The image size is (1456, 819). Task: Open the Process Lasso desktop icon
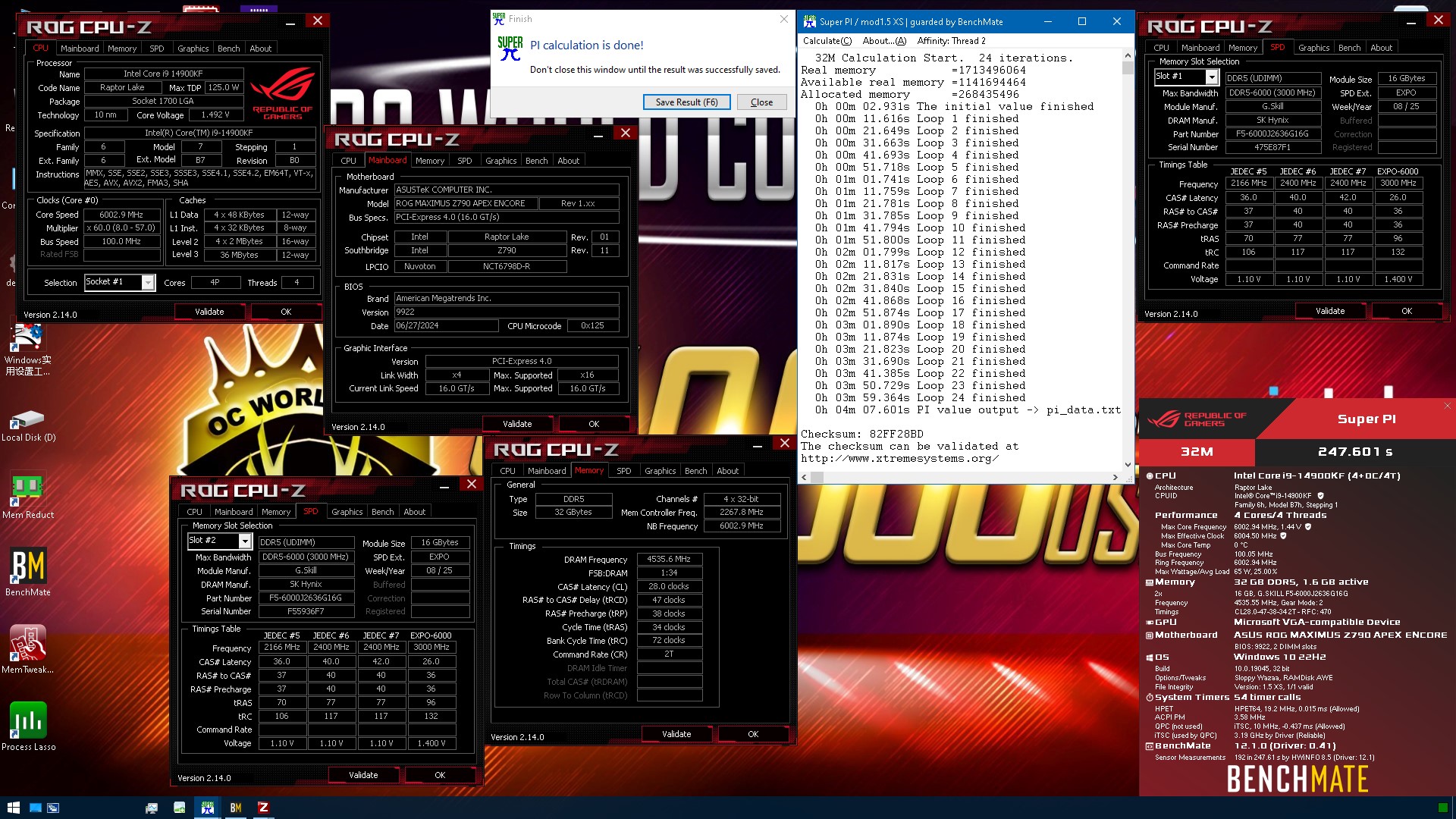tap(28, 726)
